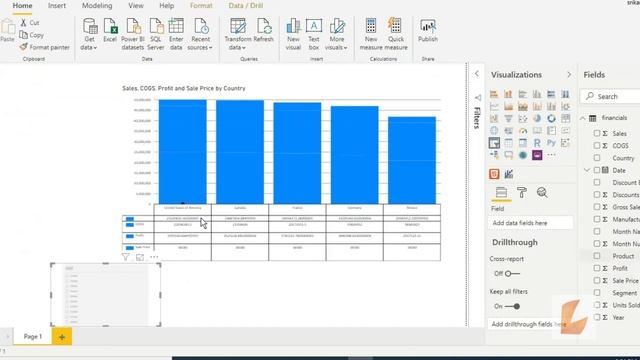Select the Card visual
640x360 pixels.
[537, 131]
